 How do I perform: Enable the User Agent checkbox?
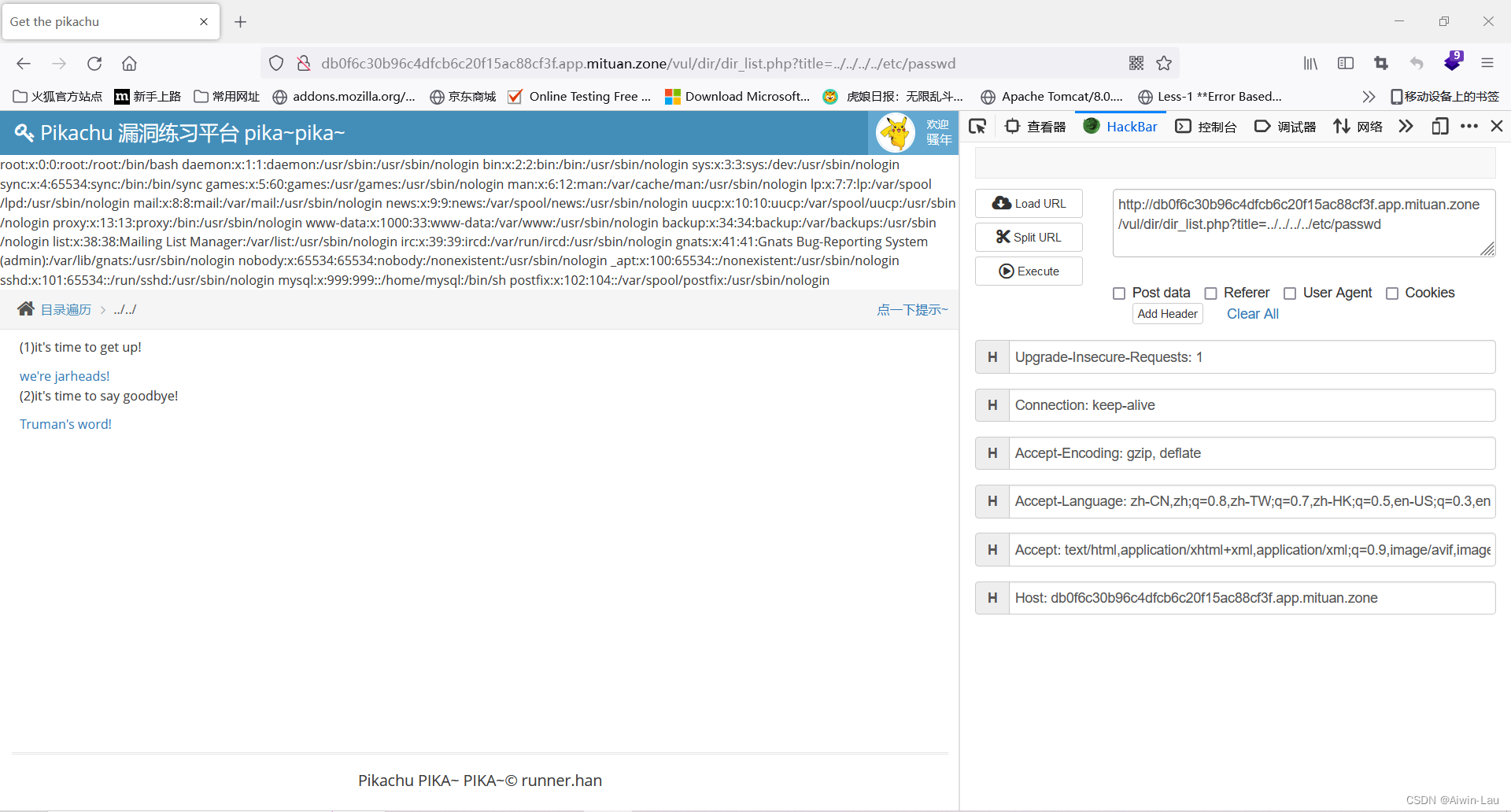coord(1290,293)
